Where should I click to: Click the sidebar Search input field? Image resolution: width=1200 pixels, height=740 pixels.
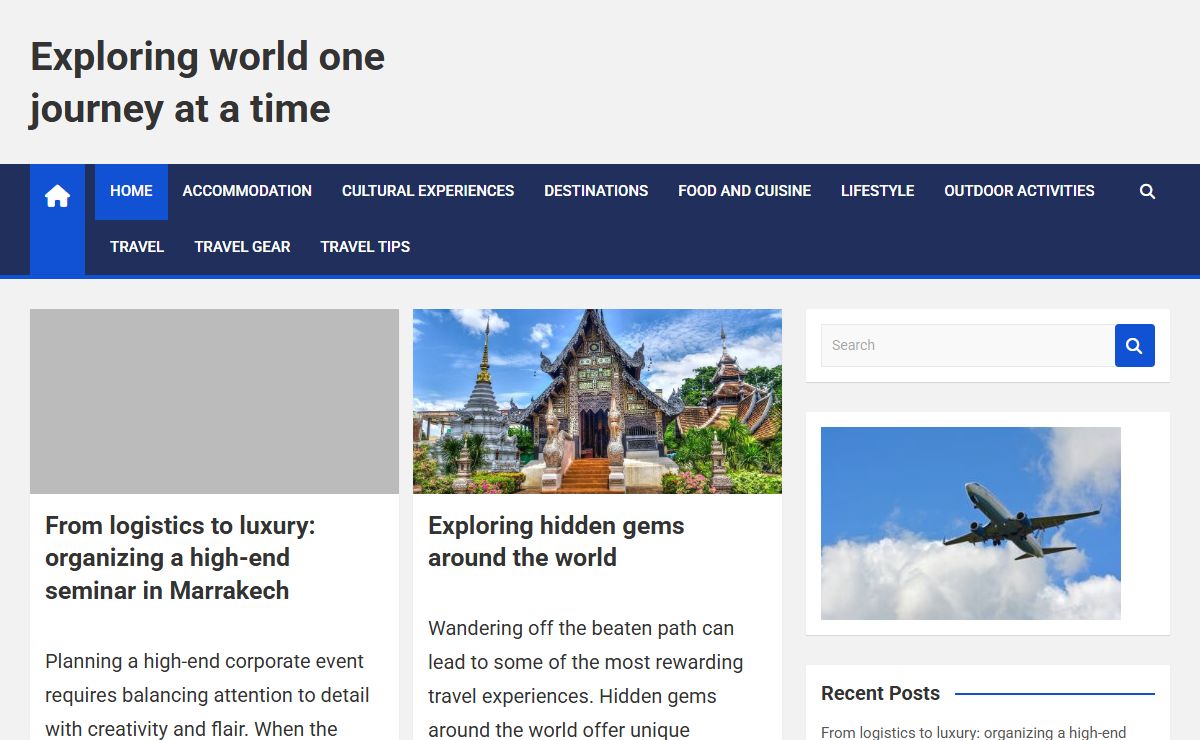(968, 345)
